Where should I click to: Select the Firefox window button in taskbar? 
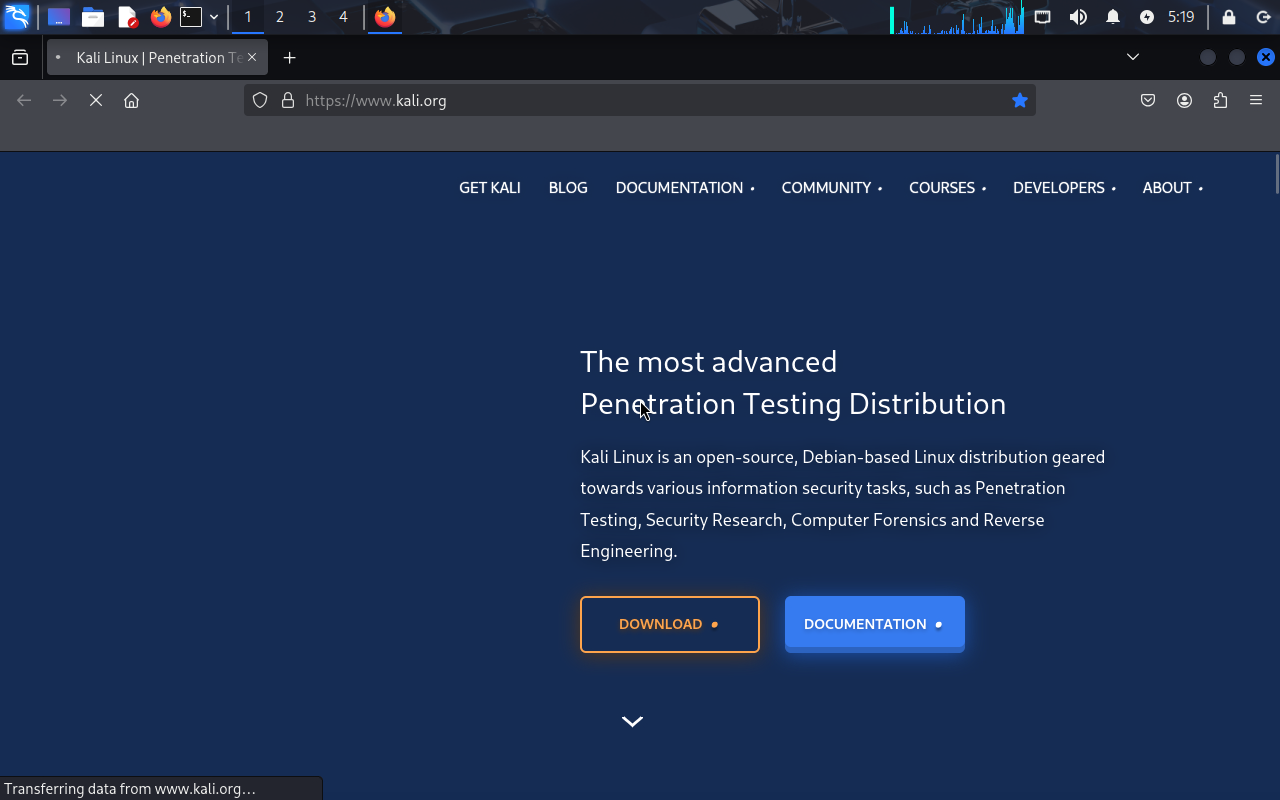tap(385, 17)
